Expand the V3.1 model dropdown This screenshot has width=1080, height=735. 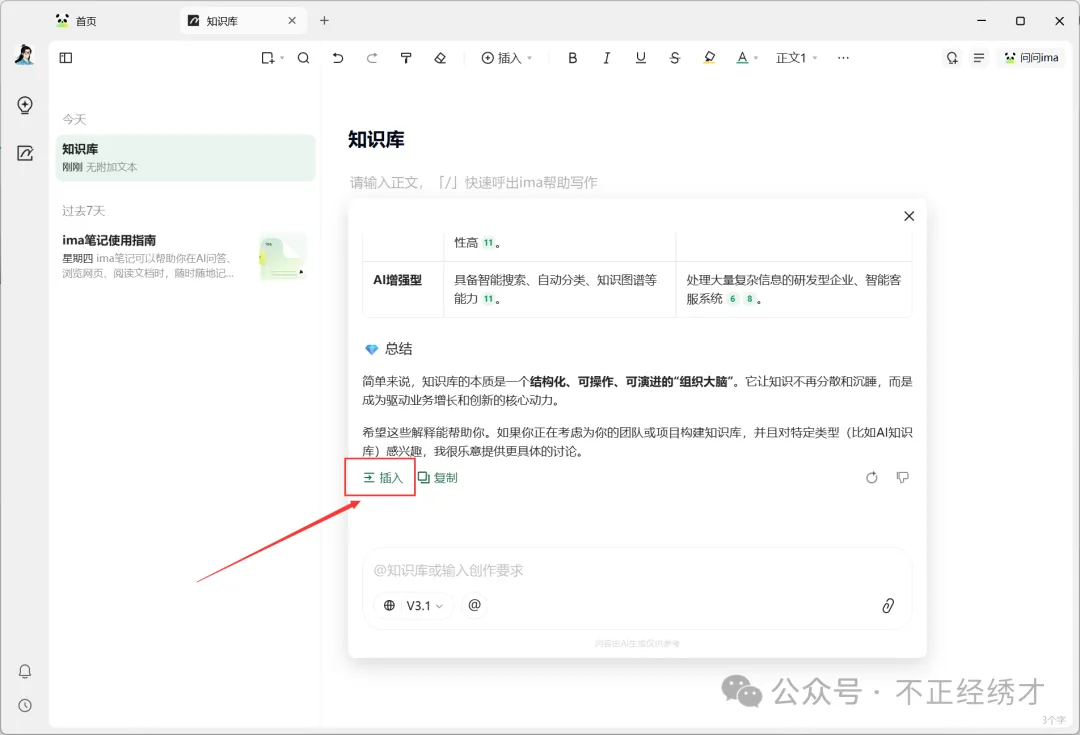click(x=424, y=605)
